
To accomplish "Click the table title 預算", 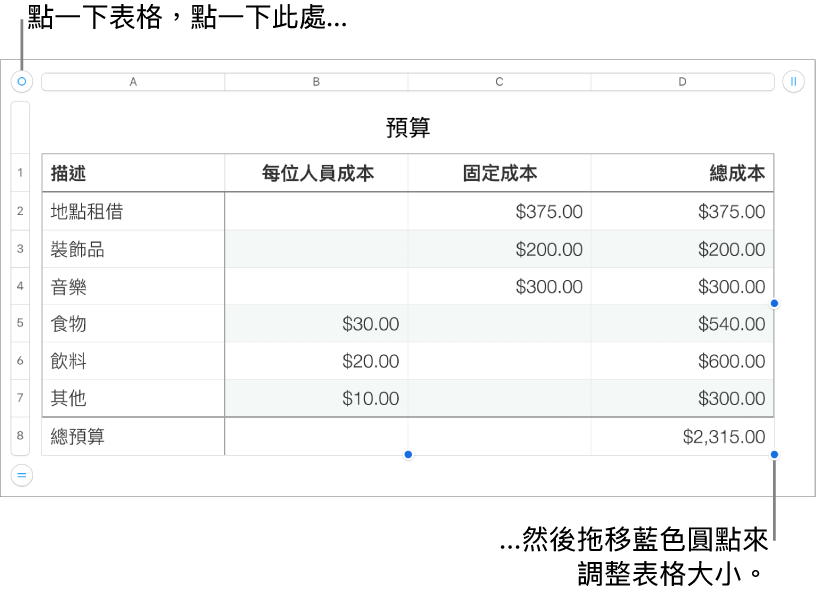I will click(x=408, y=128).
